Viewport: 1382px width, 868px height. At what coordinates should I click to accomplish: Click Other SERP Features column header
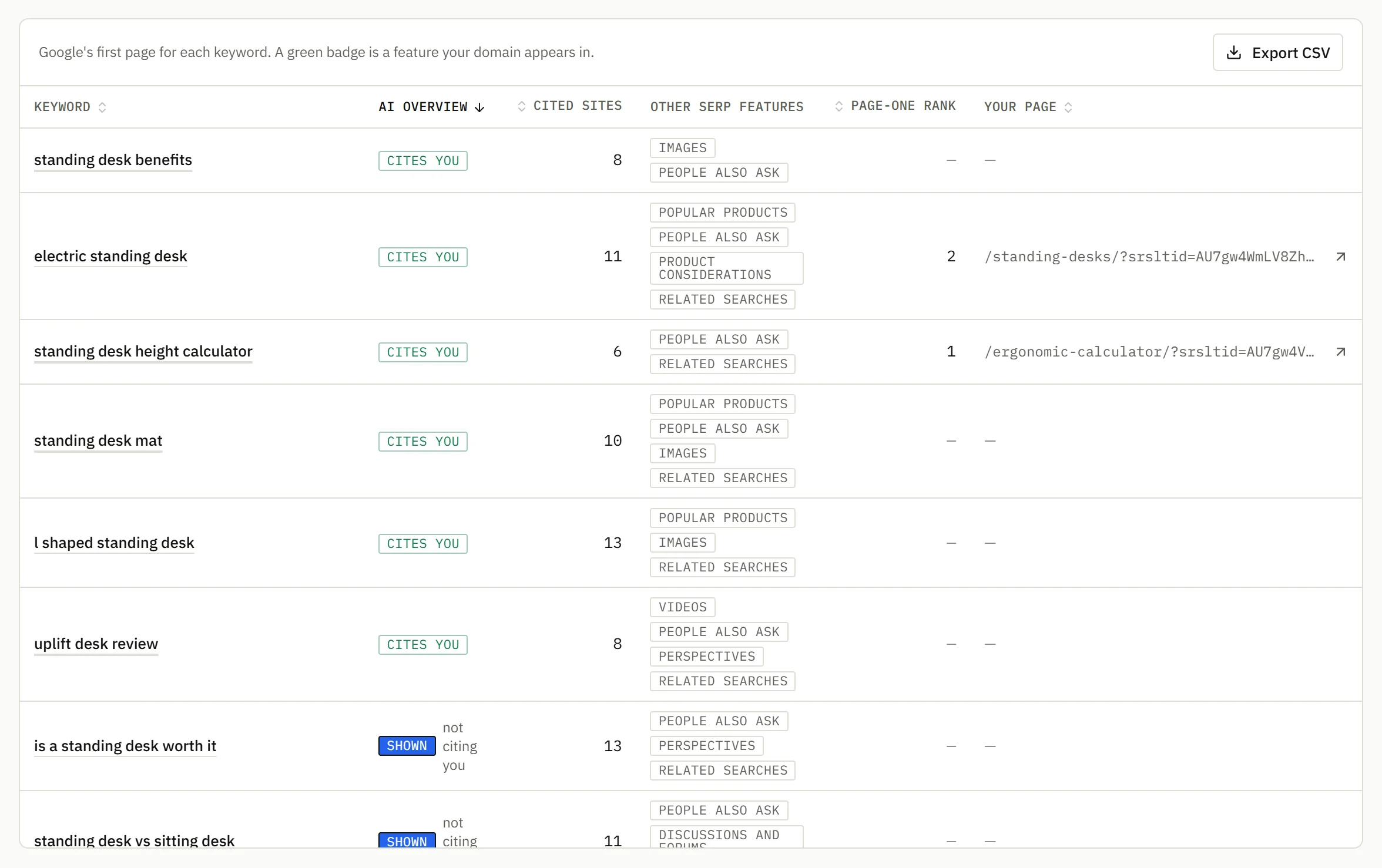726,107
